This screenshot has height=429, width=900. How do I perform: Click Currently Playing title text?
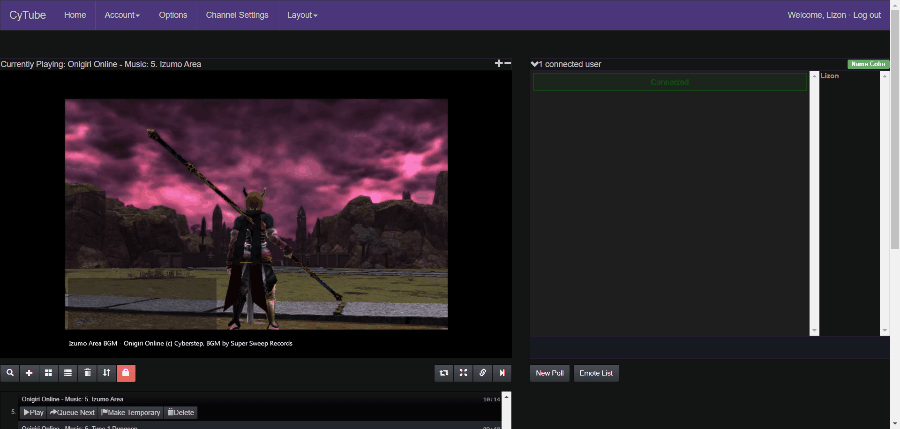[101, 64]
